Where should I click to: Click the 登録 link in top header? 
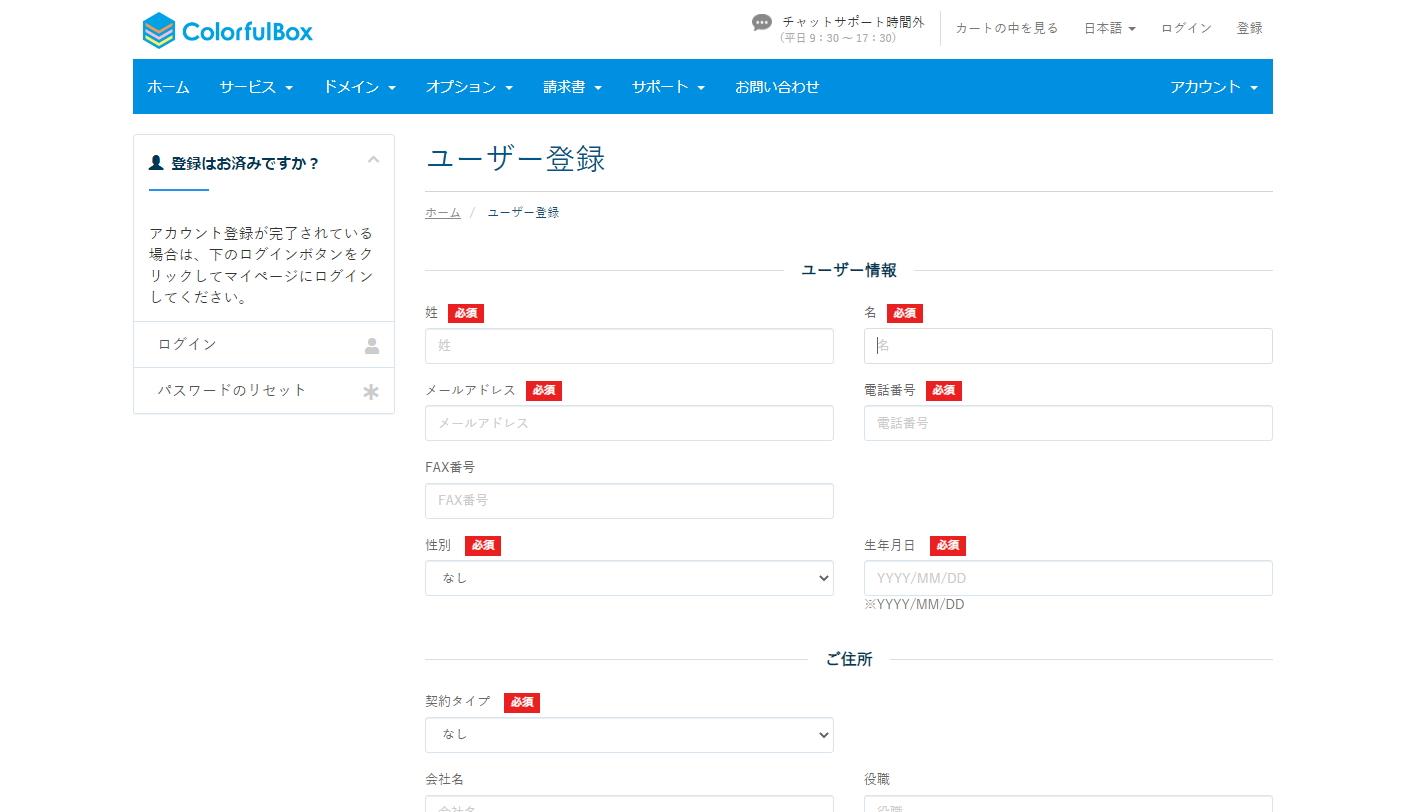click(x=1250, y=28)
